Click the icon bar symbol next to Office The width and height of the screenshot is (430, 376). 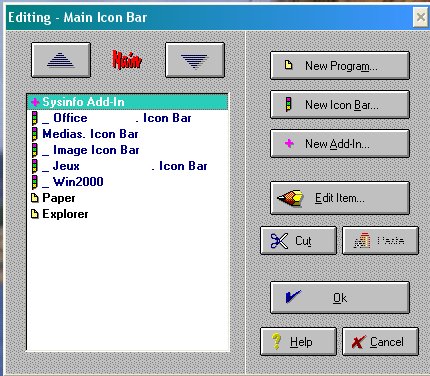click(35, 118)
